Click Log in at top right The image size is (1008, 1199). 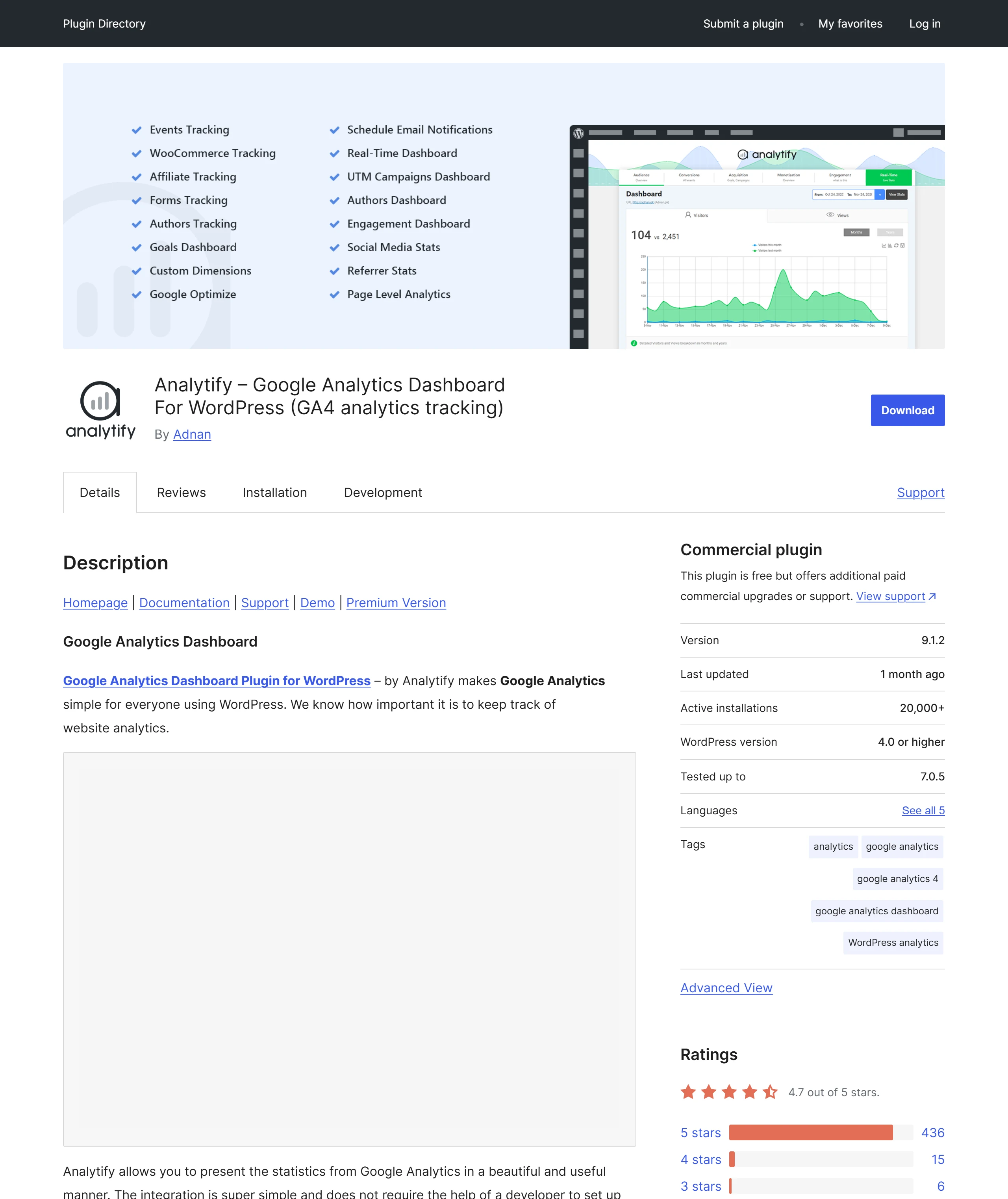[x=925, y=24]
